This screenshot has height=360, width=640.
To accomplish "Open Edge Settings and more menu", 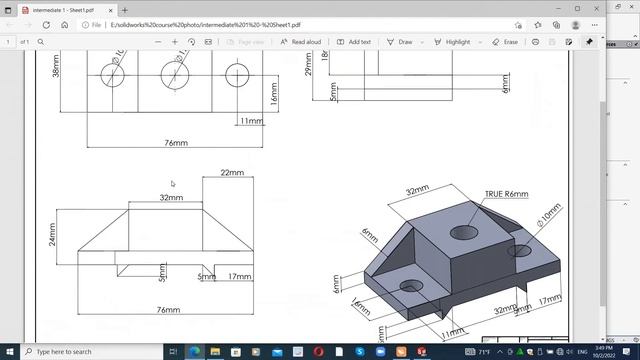I will tap(595, 25).
